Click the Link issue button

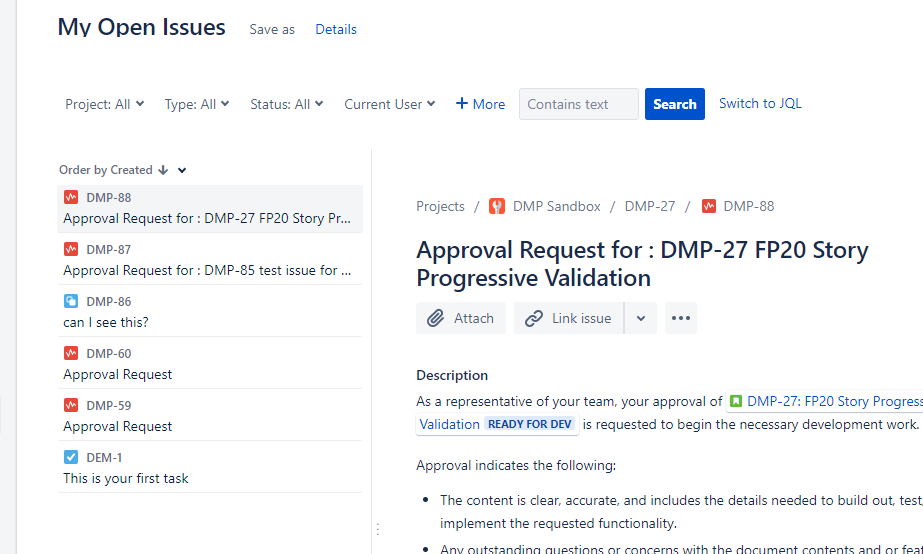click(569, 318)
